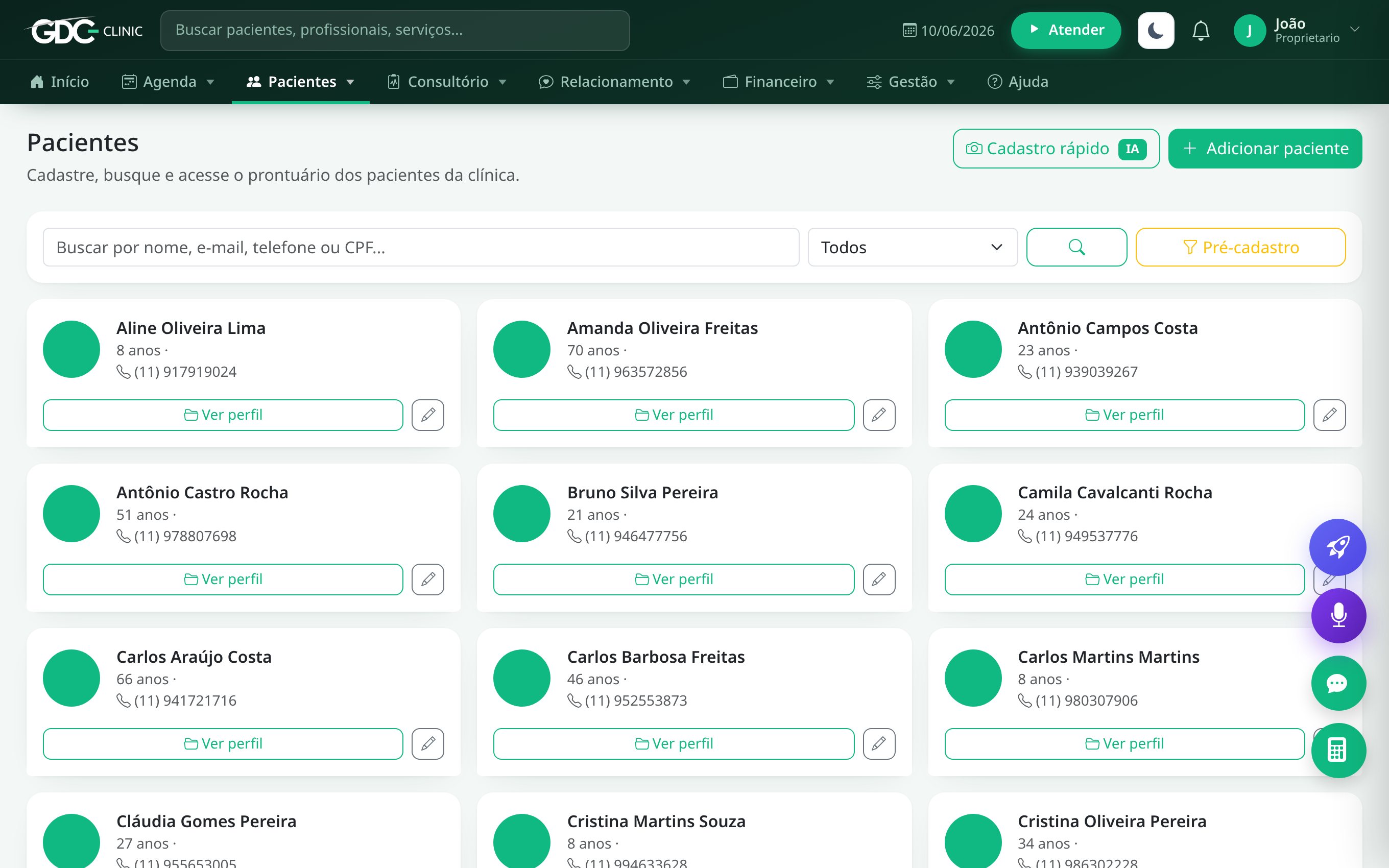Expand the João user menu chevron
Image resolution: width=1389 pixels, height=868 pixels.
(1355, 29)
